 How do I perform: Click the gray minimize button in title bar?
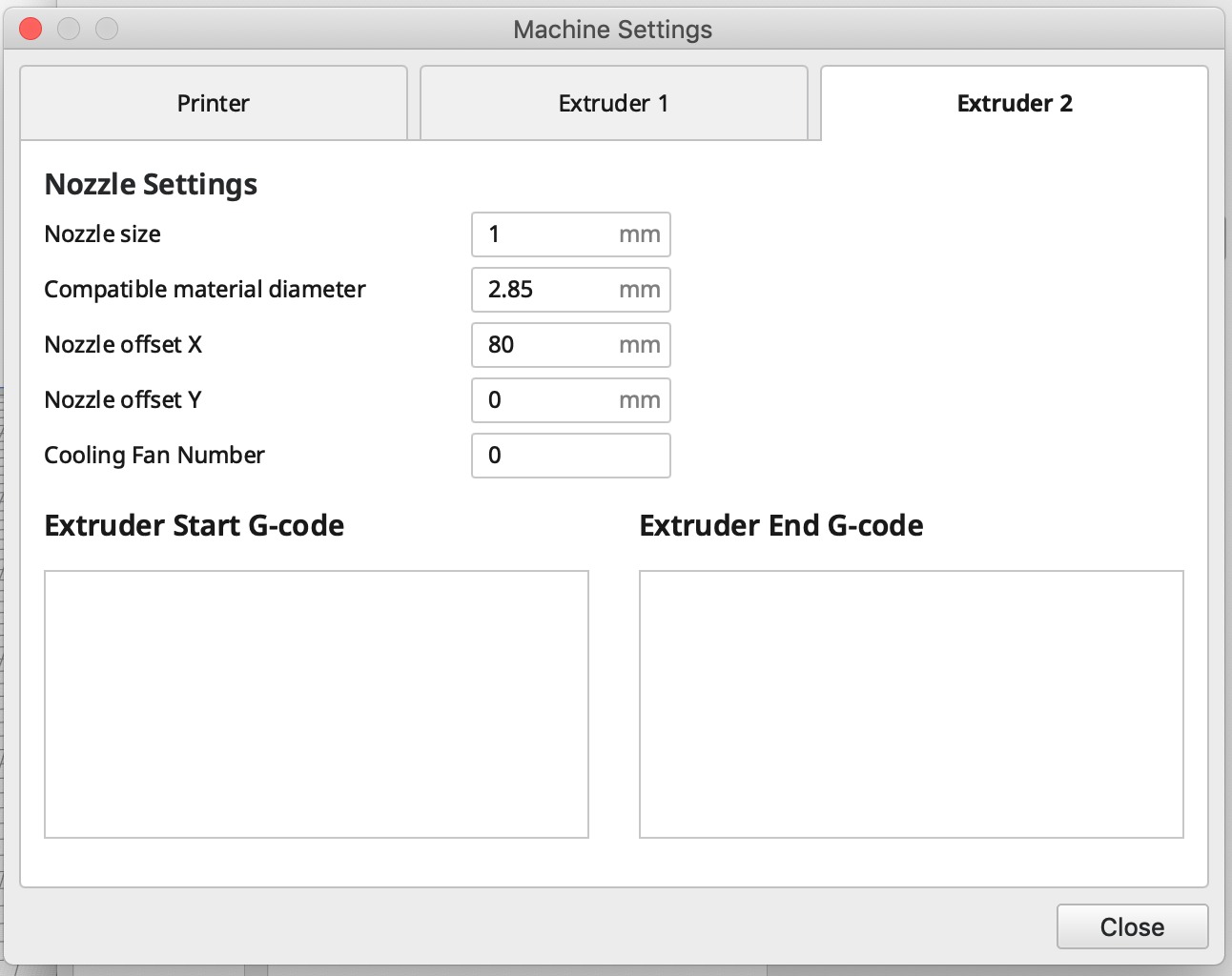[x=69, y=30]
